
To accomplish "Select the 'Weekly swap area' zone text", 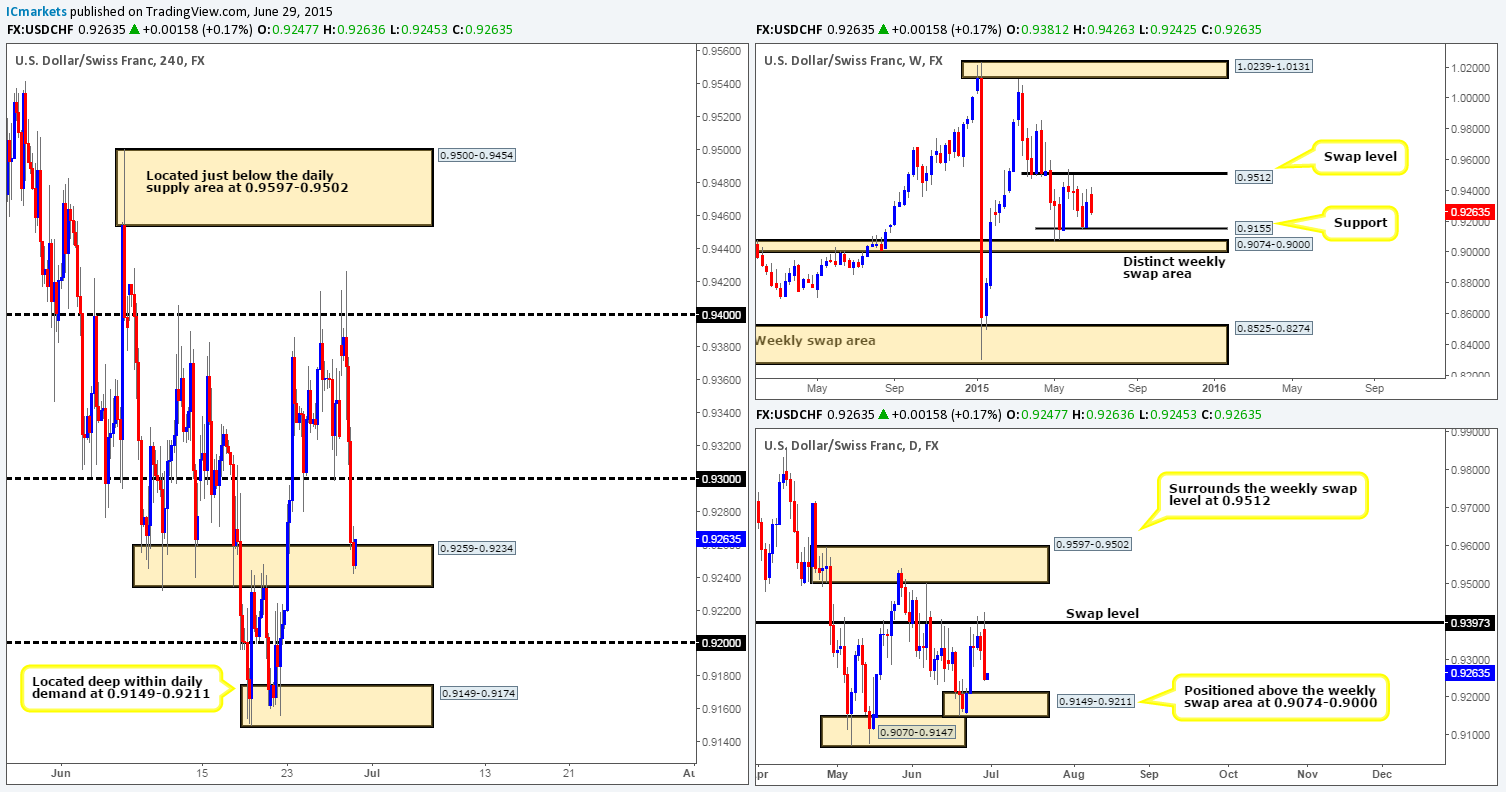I will (815, 341).
